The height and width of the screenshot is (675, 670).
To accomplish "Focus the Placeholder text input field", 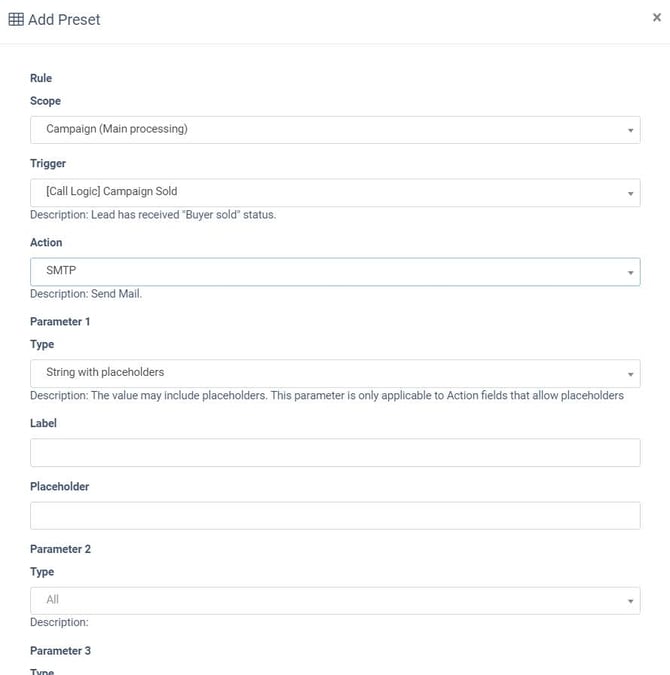I will coord(335,515).
